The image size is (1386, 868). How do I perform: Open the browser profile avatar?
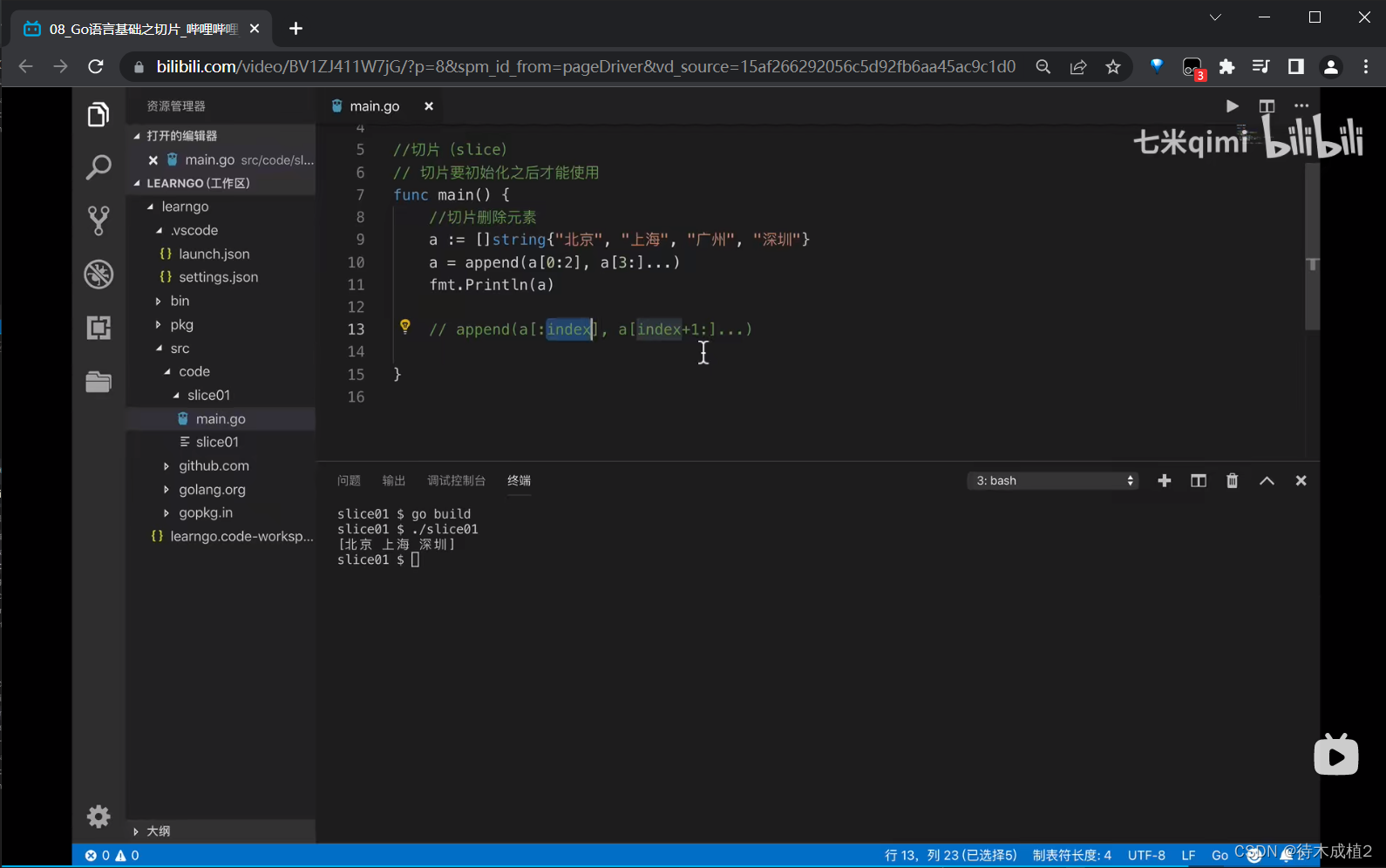click(1331, 67)
